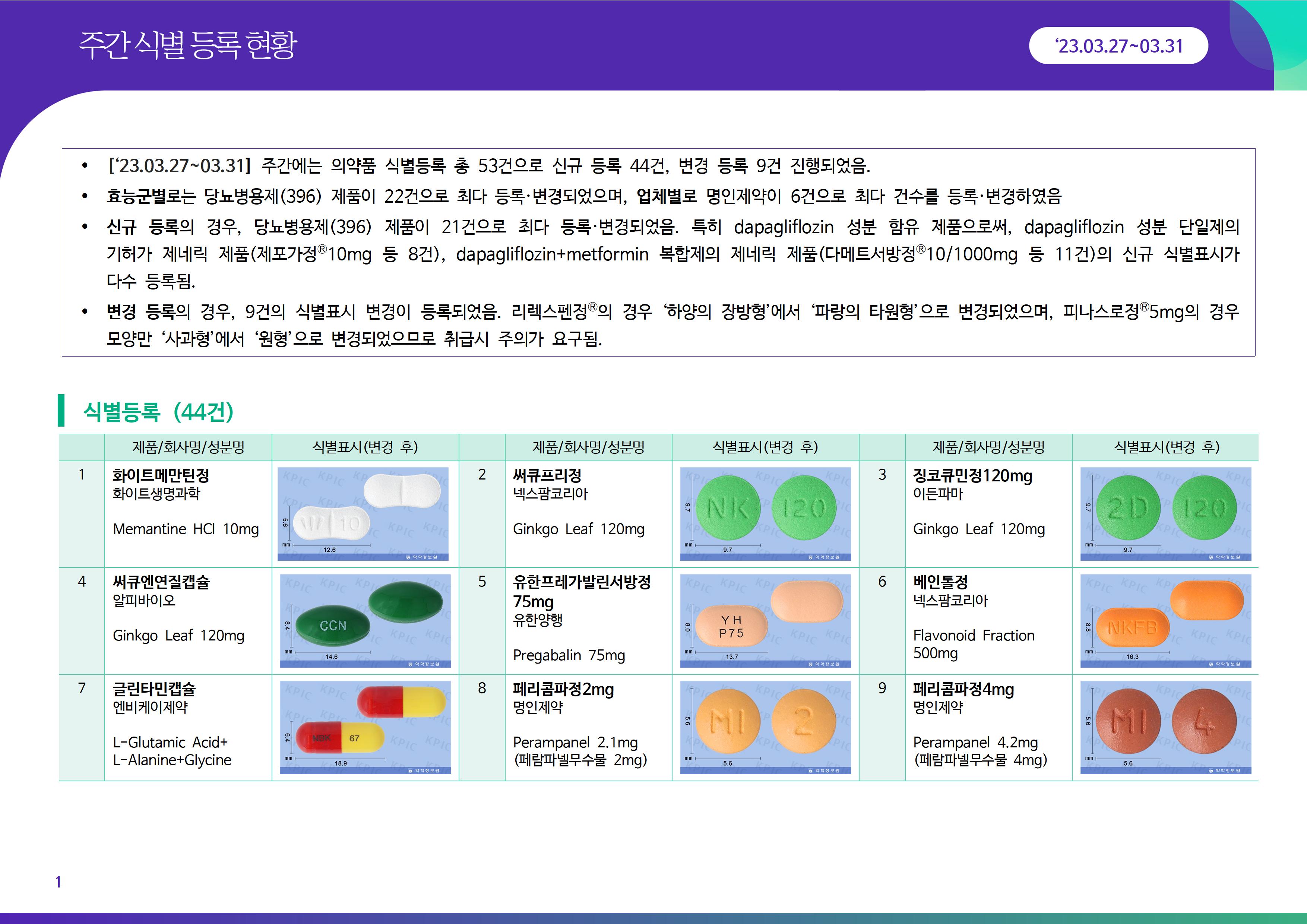Click the white Memantine pill image
1307x924 pixels.
363,513
